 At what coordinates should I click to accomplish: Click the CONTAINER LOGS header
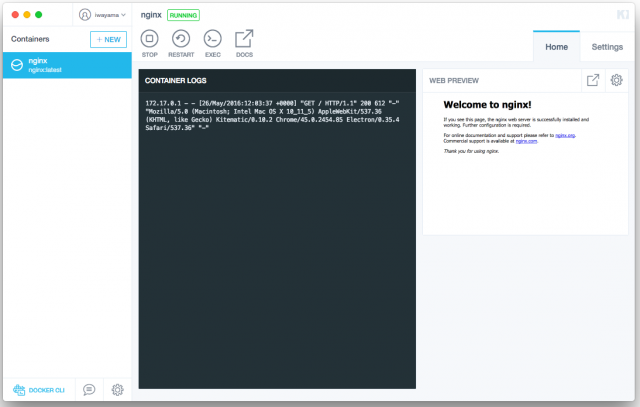tap(176, 80)
